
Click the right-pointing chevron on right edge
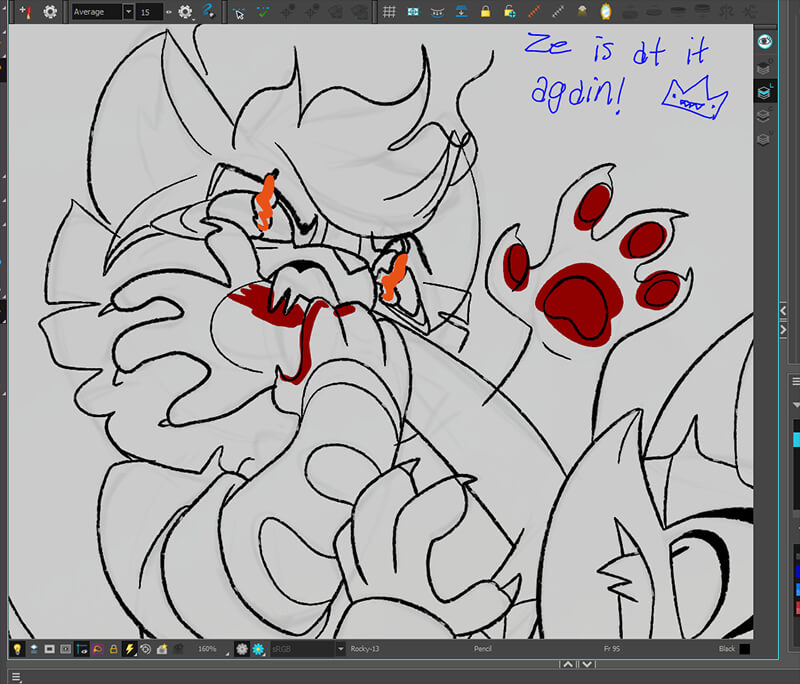[784, 330]
